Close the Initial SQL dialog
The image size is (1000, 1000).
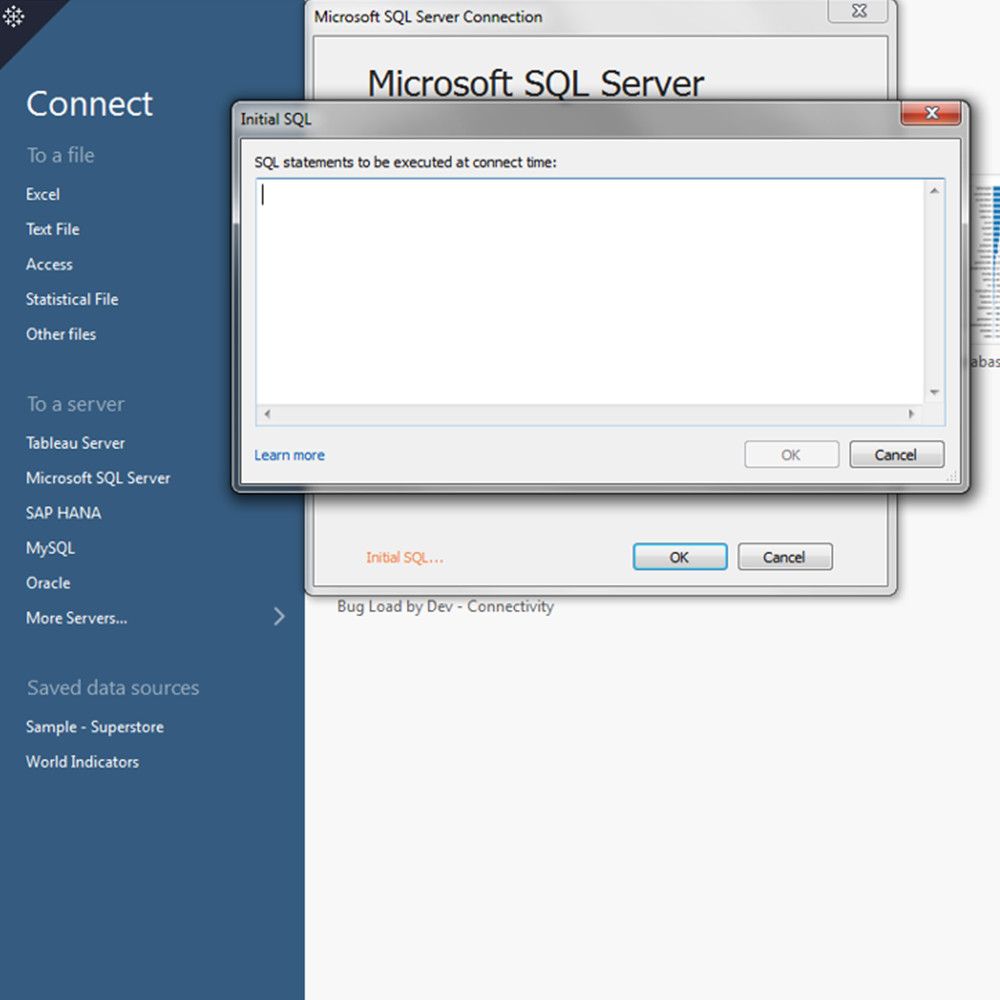click(x=930, y=114)
